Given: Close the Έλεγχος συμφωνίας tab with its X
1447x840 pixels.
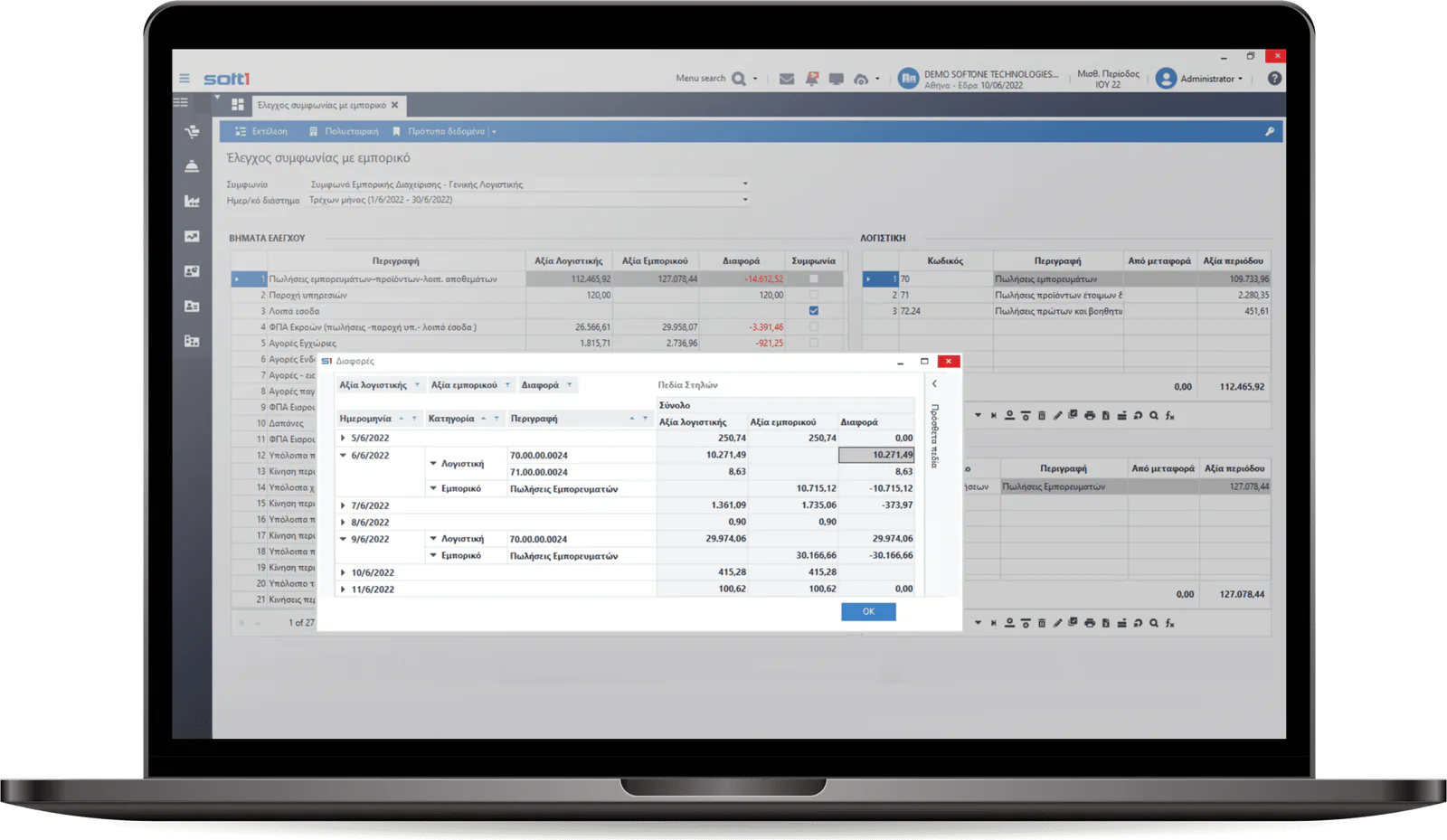Looking at the screenshot, I should coord(394,105).
